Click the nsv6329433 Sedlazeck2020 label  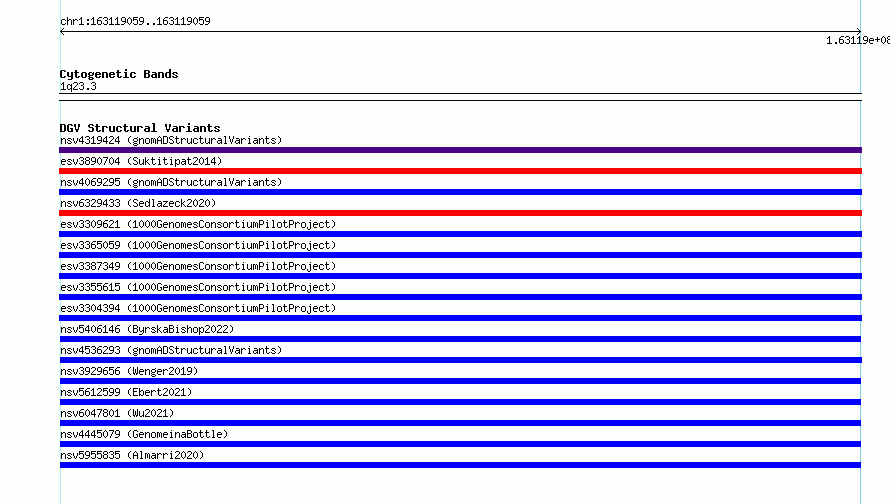click(138, 203)
